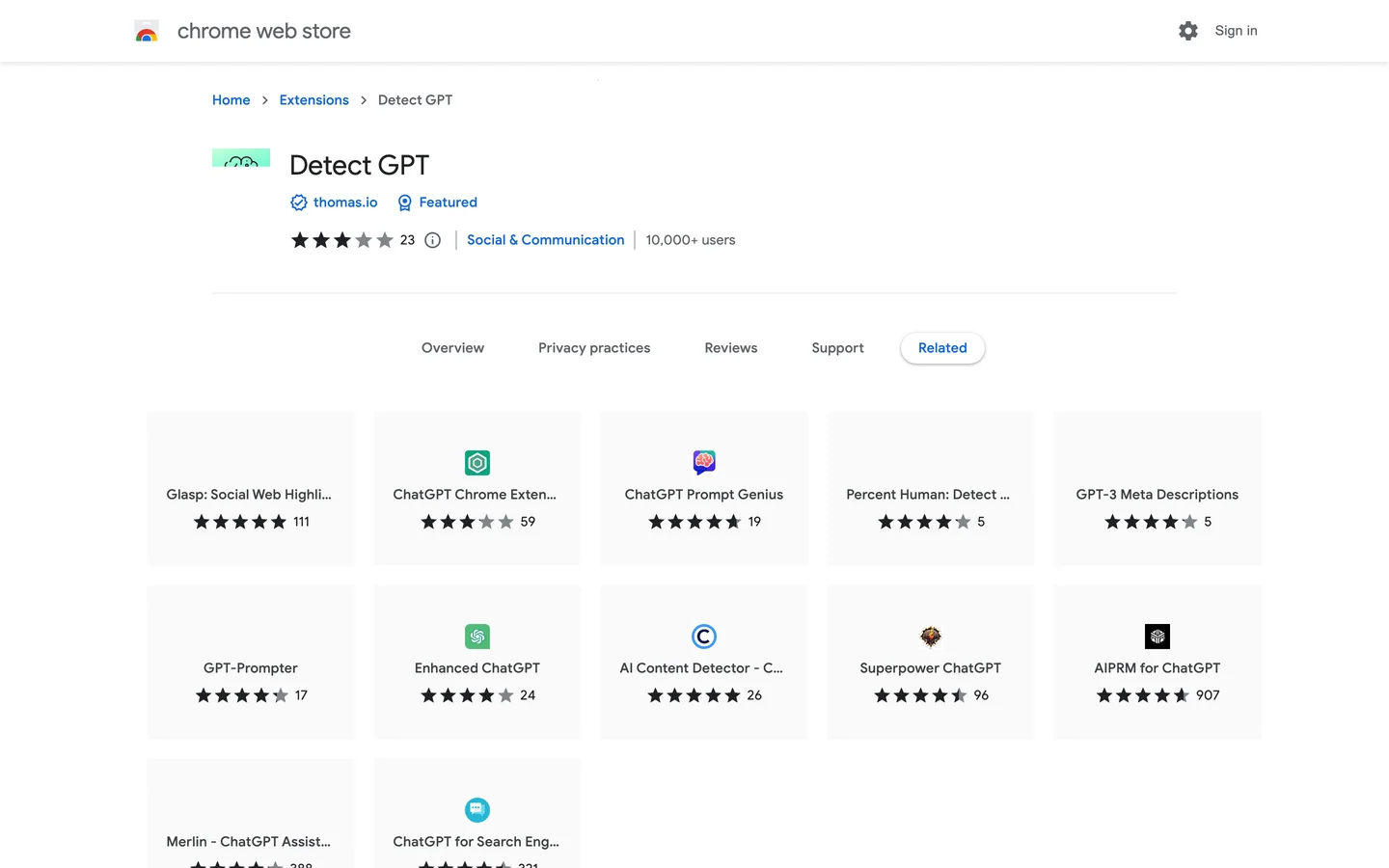Image resolution: width=1389 pixels, height=868 pixels.
Task: Click the Home breadcrumb link
Action: [231, 100]
